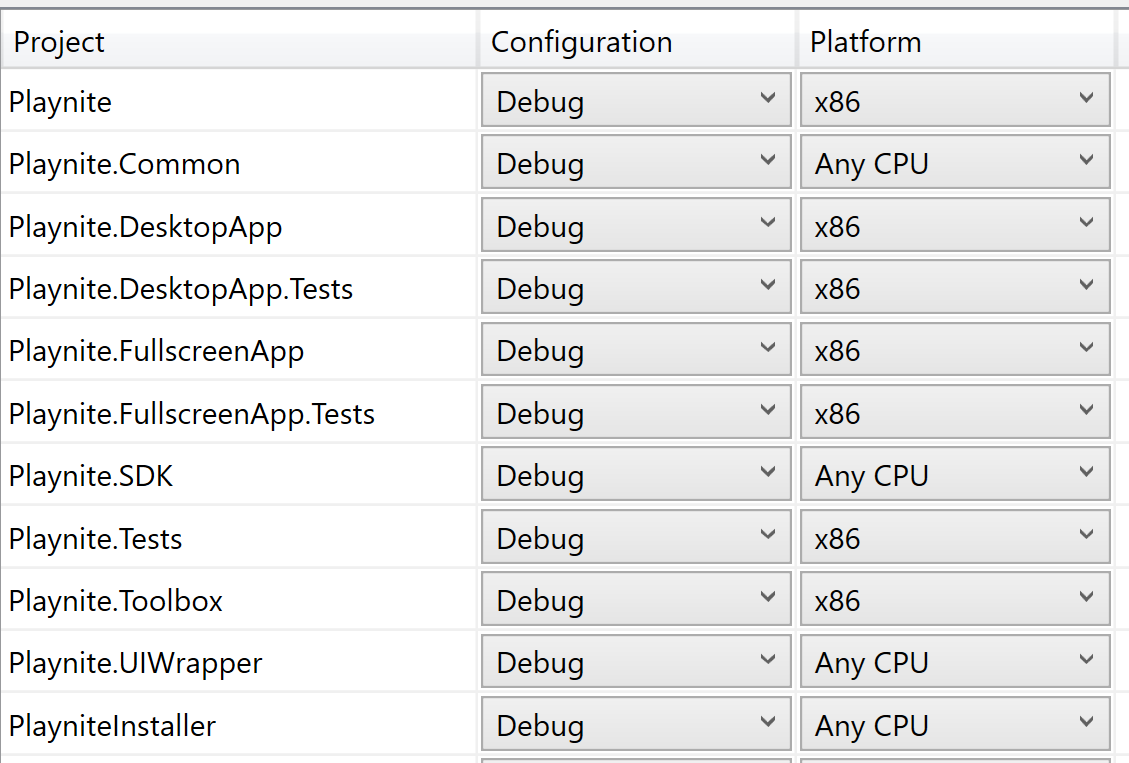Screen dimensions: 1129x763
Task: Open Configuration dropdown for Playnite.SDK
Action: point(636,474)
